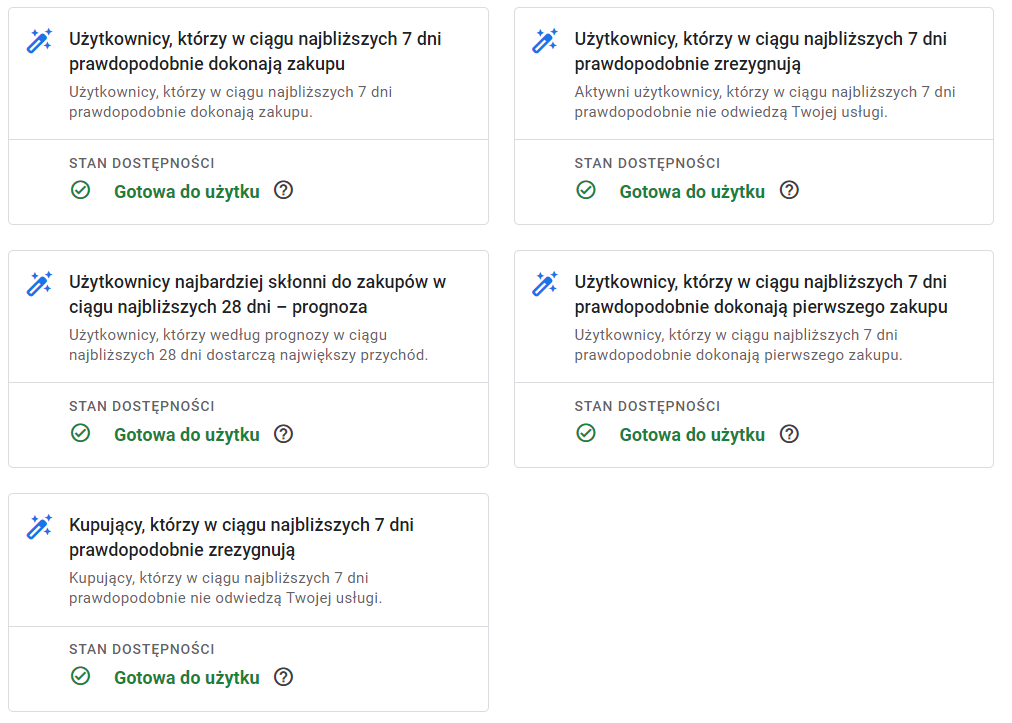Click magic wand icon of Kupujący card
The image size is (1012, 723).
[39, 527]
